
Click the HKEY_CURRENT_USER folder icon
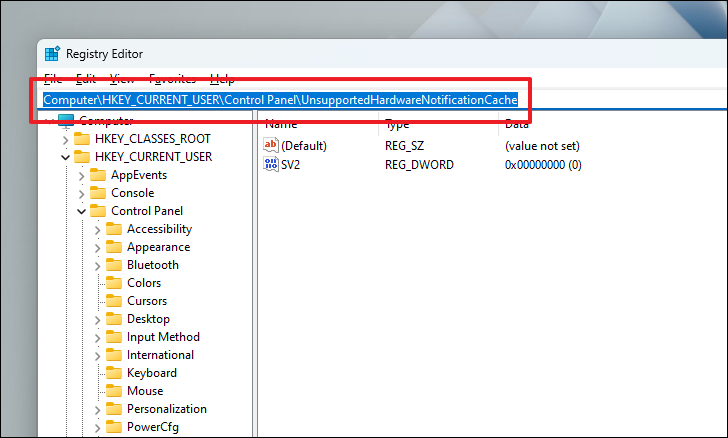(x=82, y=157)
